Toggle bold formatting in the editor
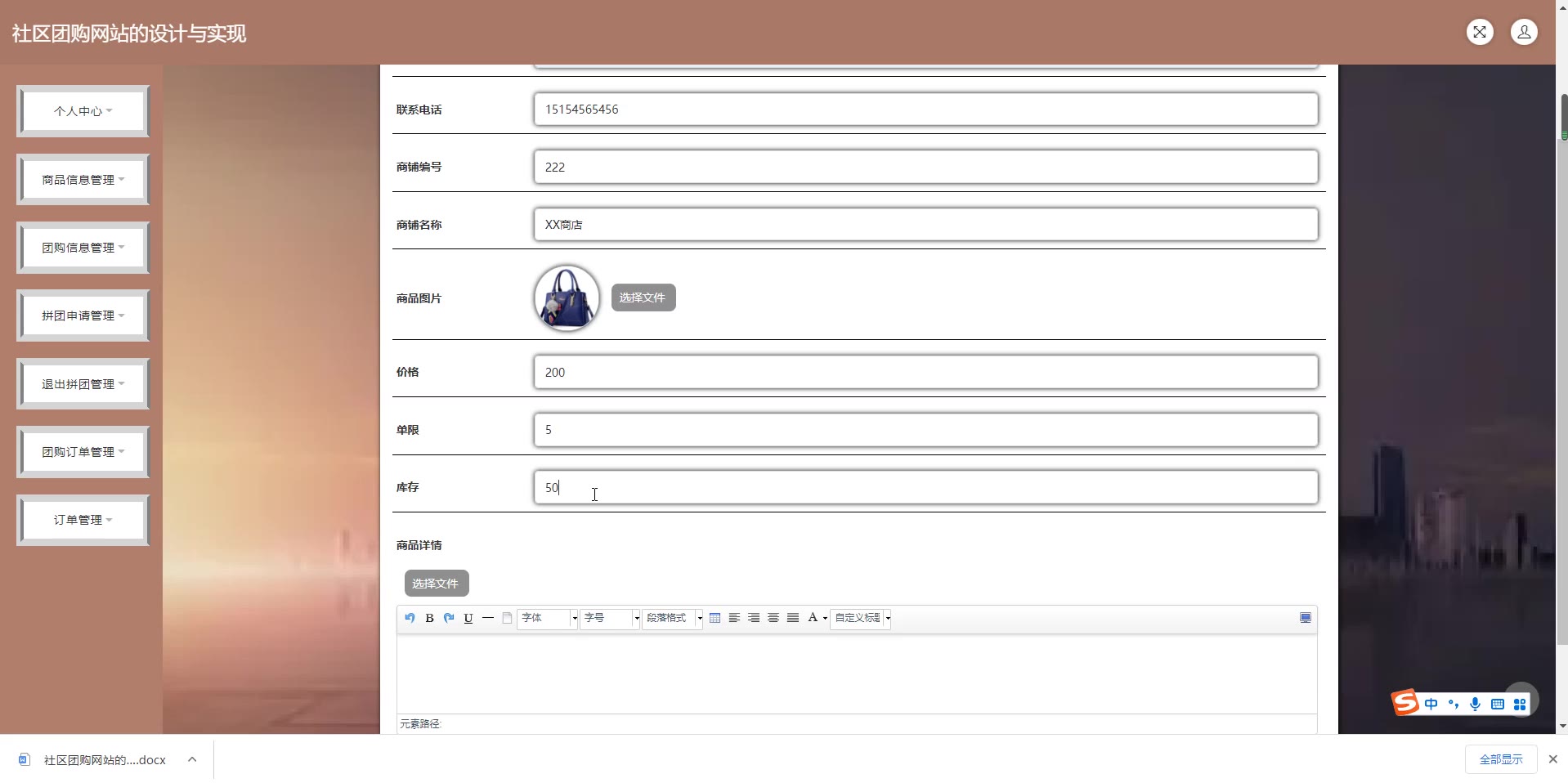The height and width of the screenshot is (783, 1568). click(x=429, y=618)
